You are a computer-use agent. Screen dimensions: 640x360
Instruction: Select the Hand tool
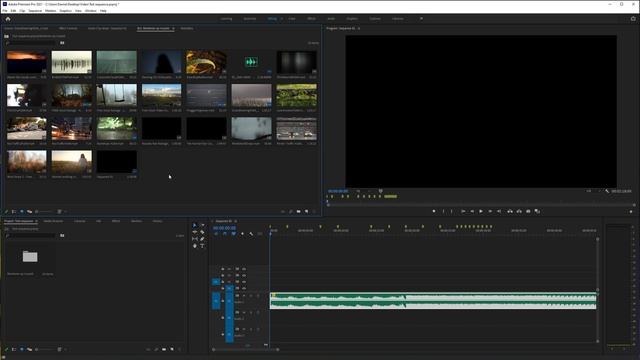195,246
